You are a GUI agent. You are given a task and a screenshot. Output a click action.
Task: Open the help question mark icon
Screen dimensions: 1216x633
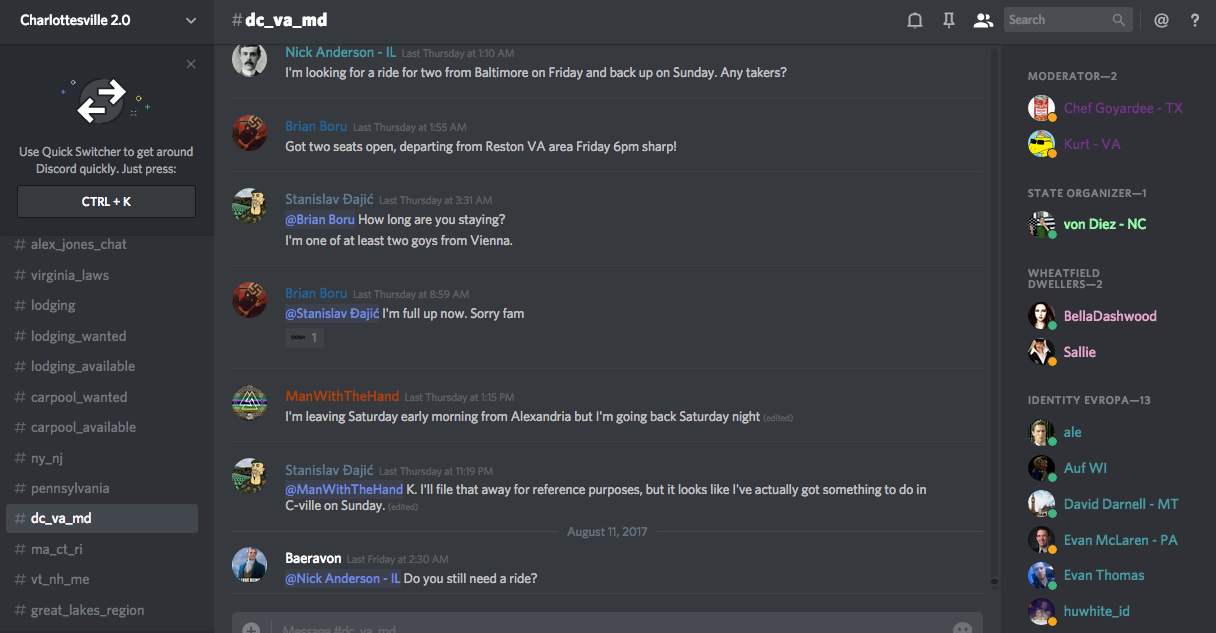click(1195, 20)
